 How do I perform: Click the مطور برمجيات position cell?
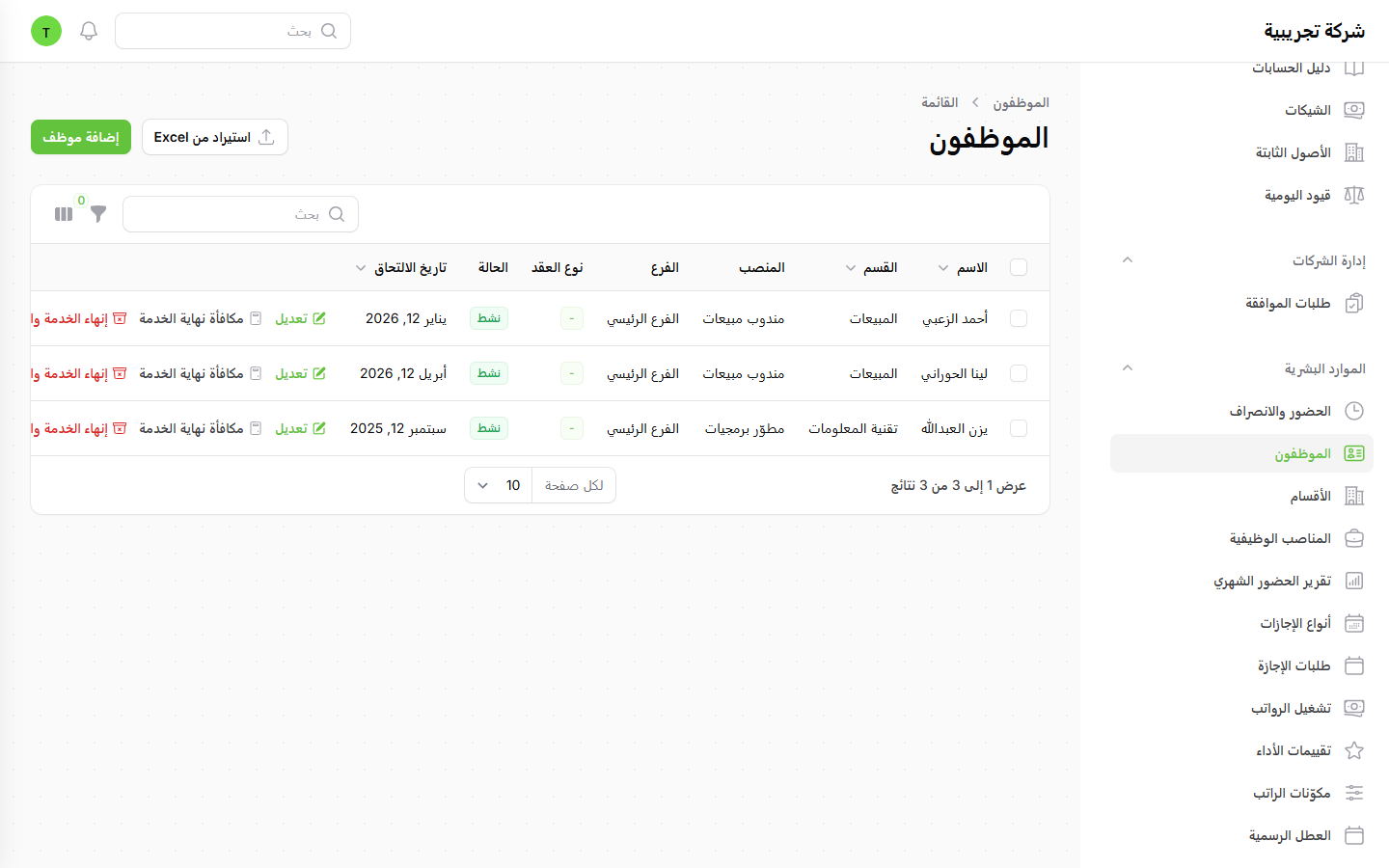pos(745,428)
